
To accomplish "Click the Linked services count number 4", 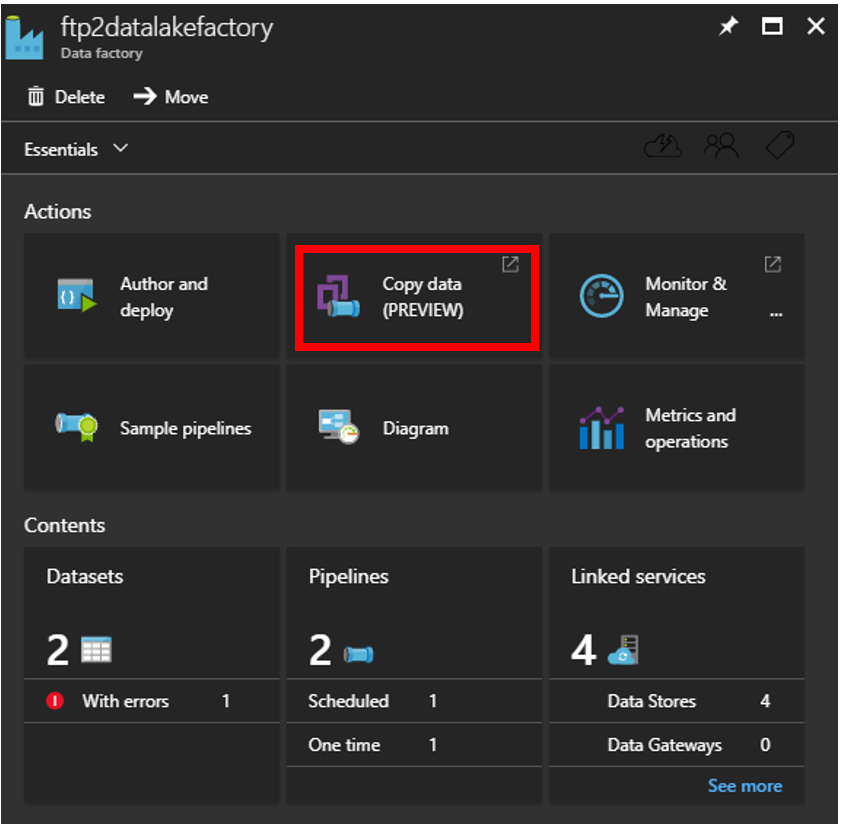I will click(584, 650).
